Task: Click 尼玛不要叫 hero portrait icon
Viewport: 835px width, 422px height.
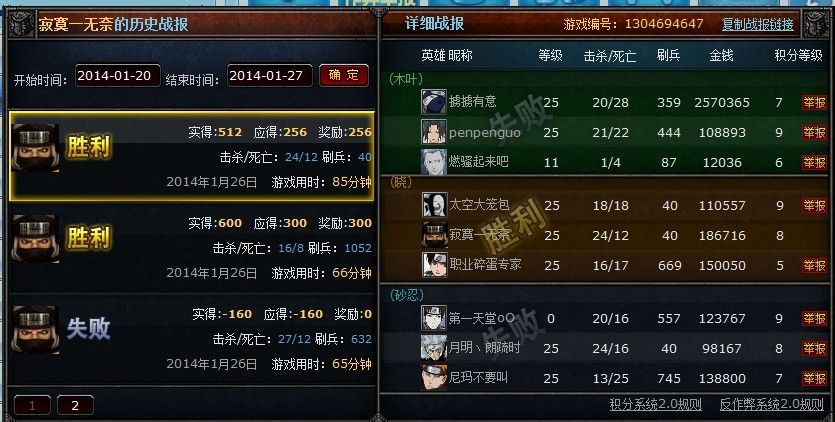Action: tap(433, 378)
